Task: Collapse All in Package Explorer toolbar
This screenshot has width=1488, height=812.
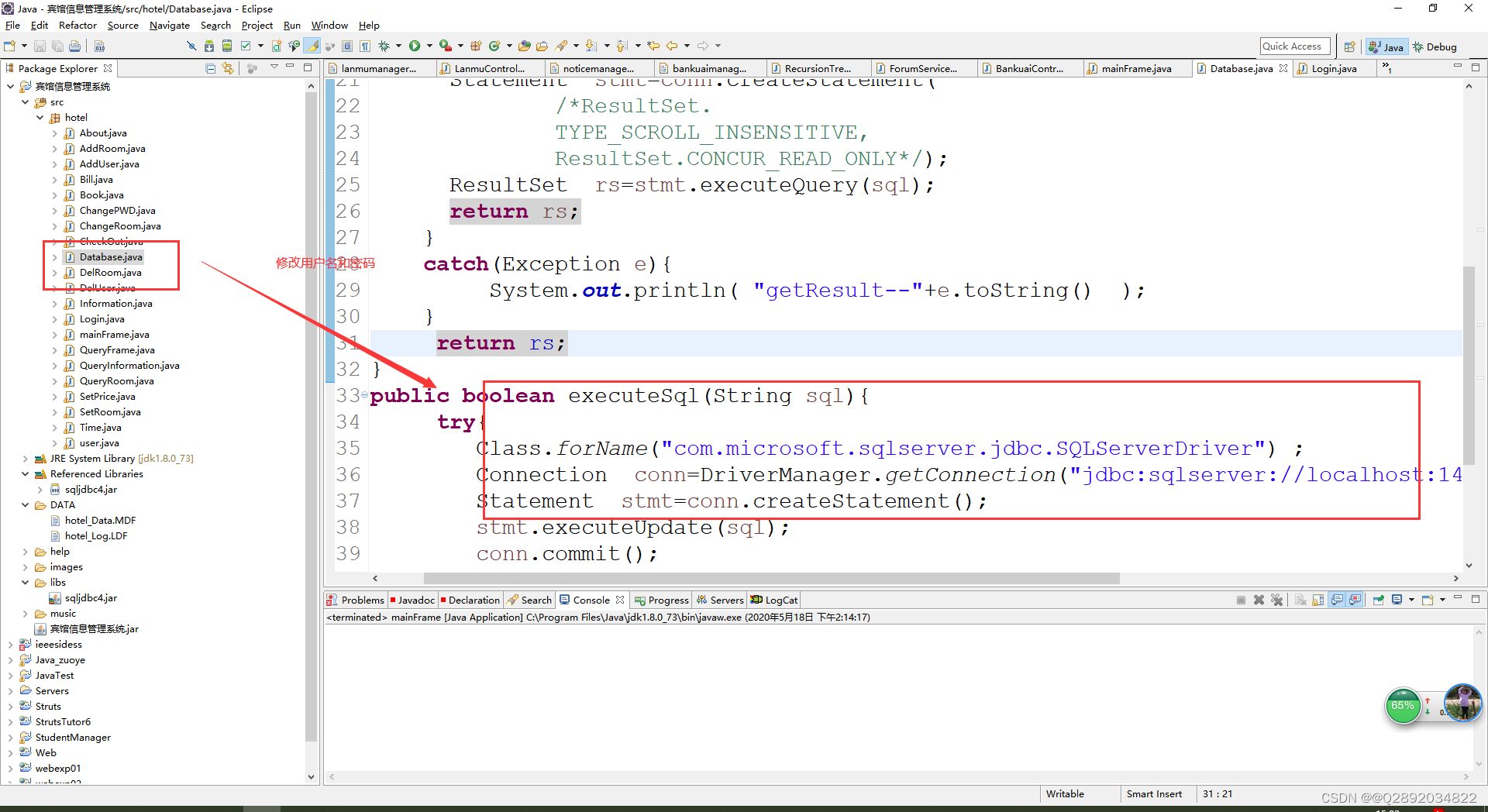Action: pyautogui.click(x=210, y=68)
